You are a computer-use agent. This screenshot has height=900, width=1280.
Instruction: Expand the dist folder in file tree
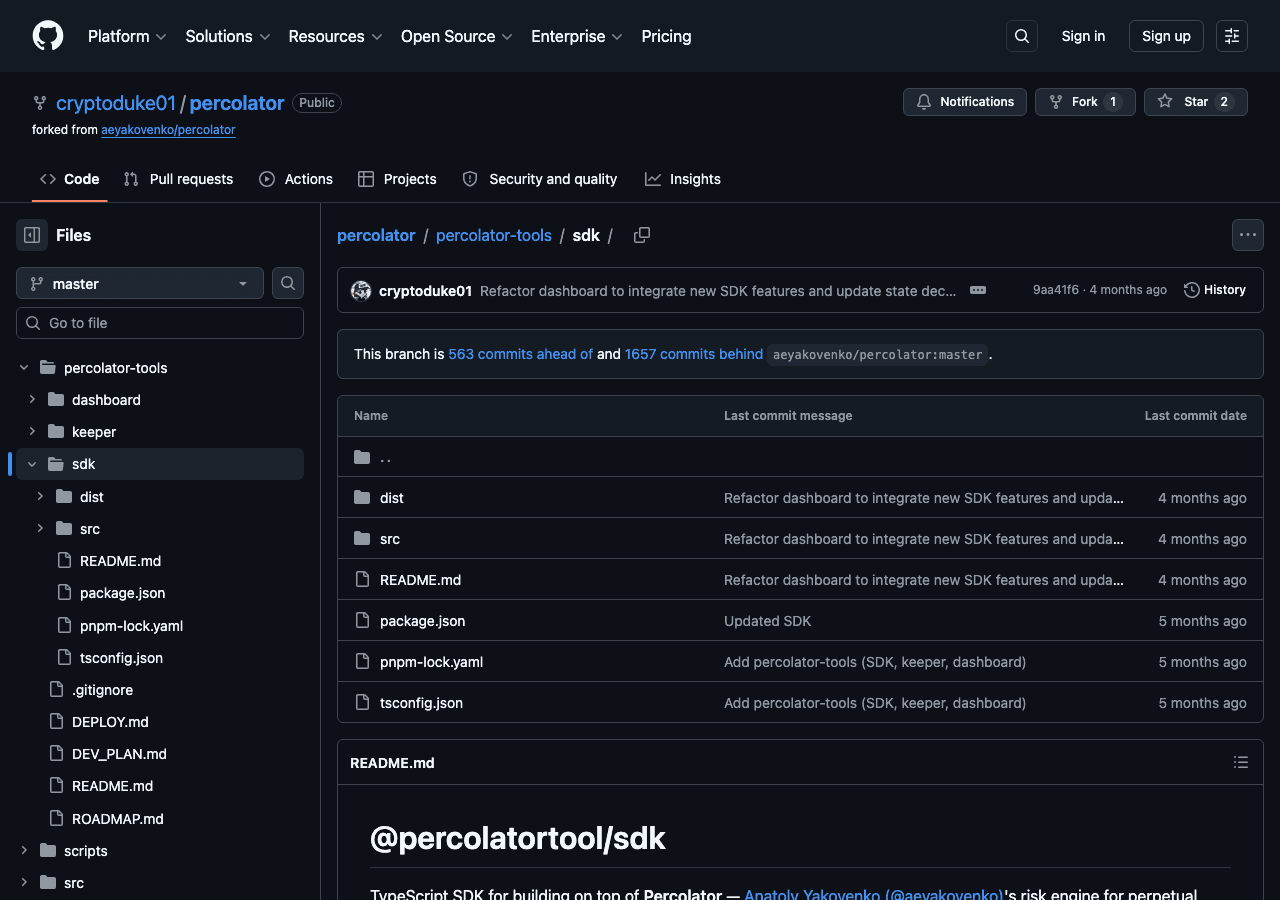pyautogui.click(x=40, y=497)
